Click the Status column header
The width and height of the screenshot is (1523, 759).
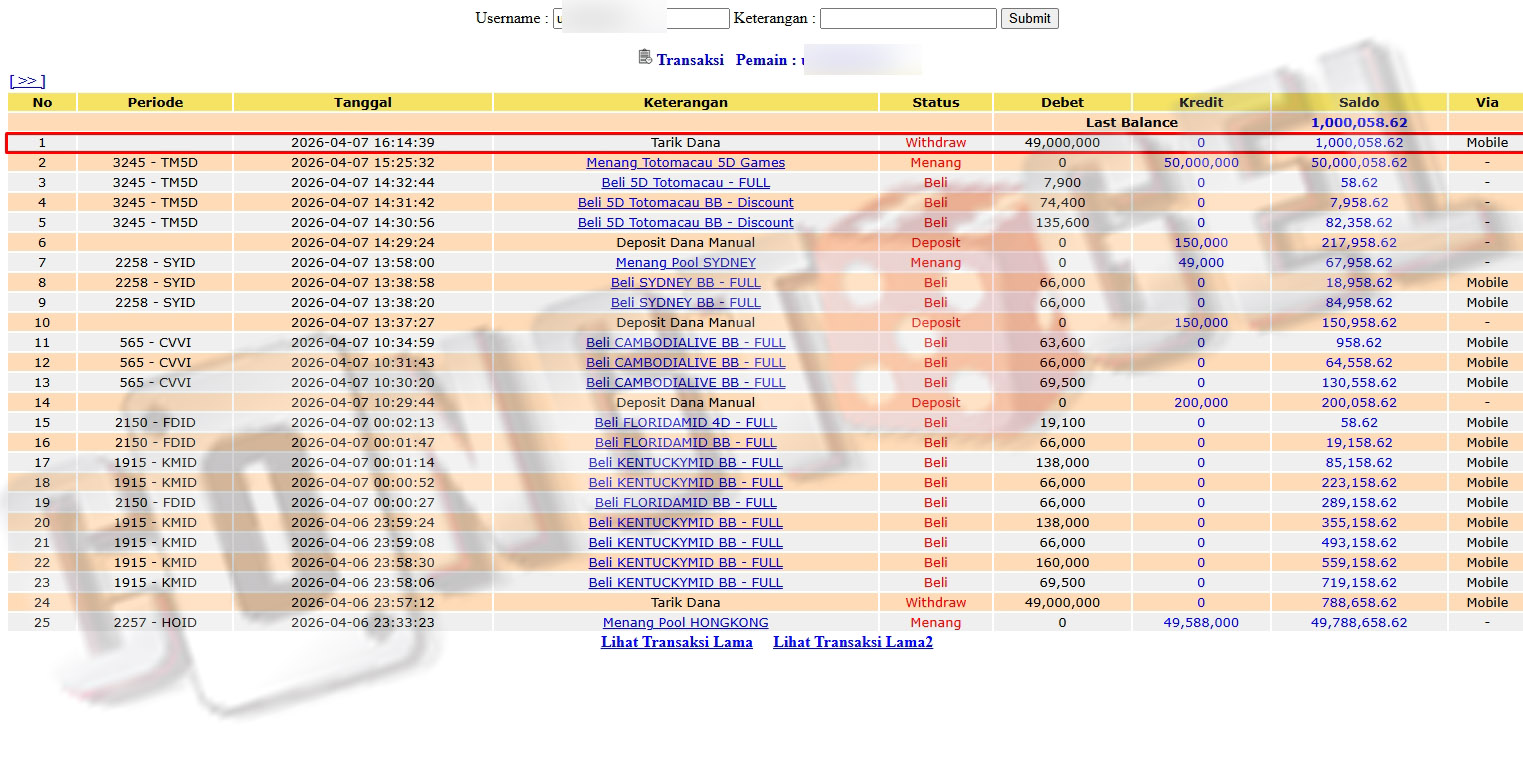pyautogui.click(x=936, y=102)
